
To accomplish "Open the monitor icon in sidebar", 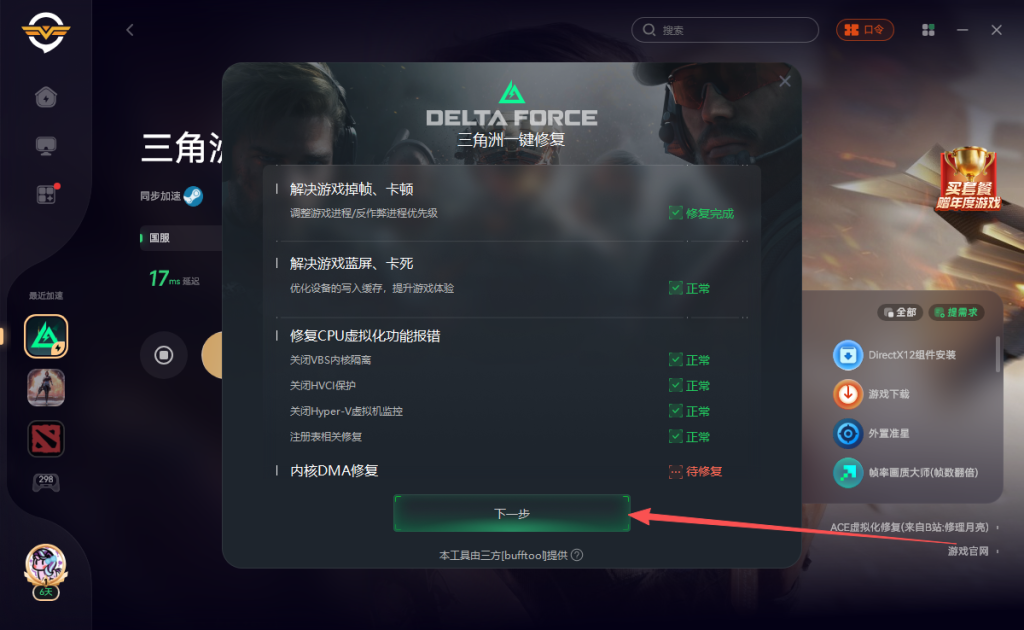I will point(46,145).
